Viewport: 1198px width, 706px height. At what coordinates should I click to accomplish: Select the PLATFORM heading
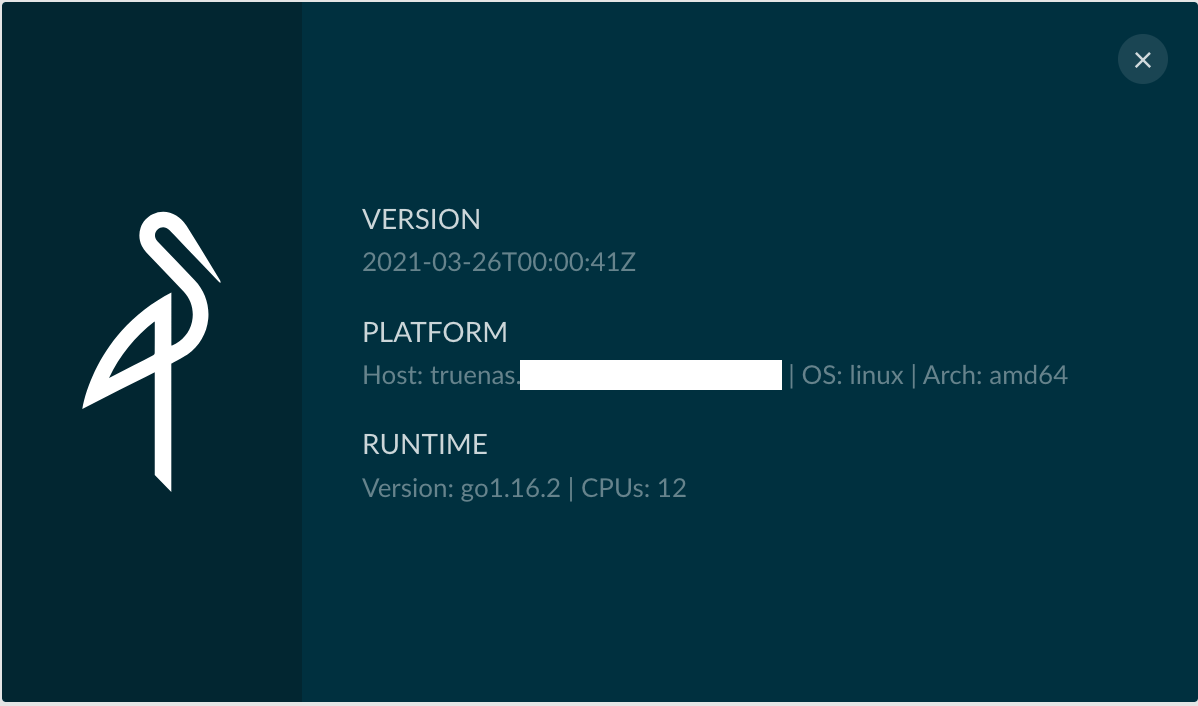[435, 332]
